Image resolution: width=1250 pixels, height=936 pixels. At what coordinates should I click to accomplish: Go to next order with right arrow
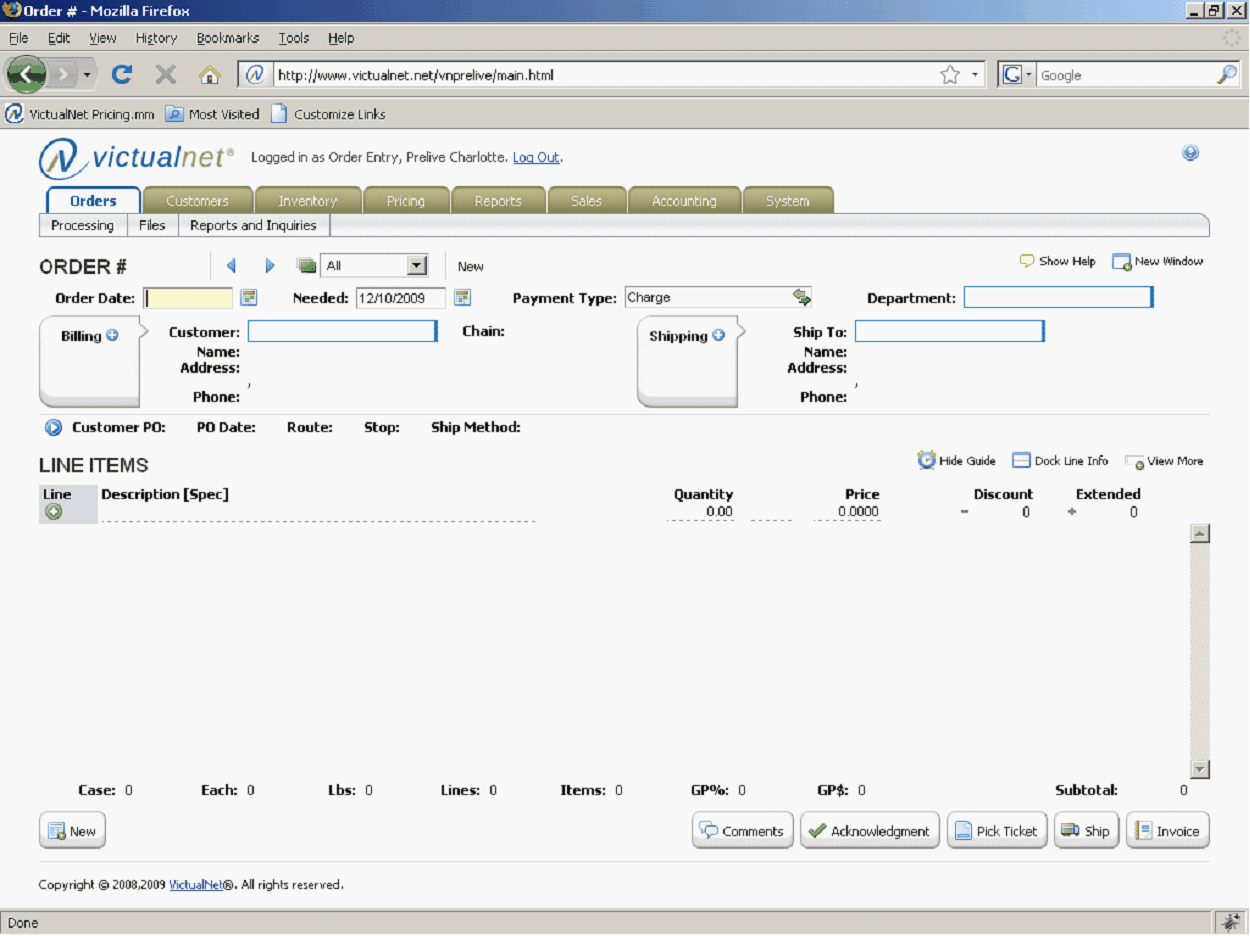[x=269, y=266]
